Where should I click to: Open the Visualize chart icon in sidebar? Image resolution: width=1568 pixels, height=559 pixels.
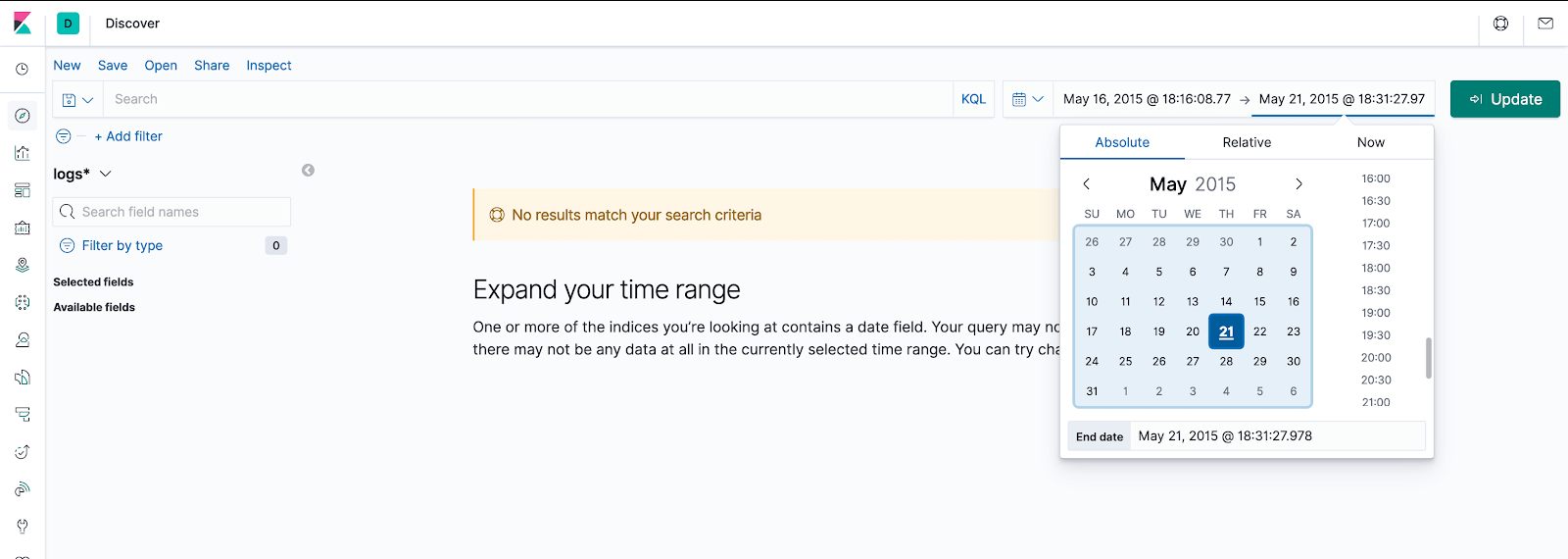23,153
